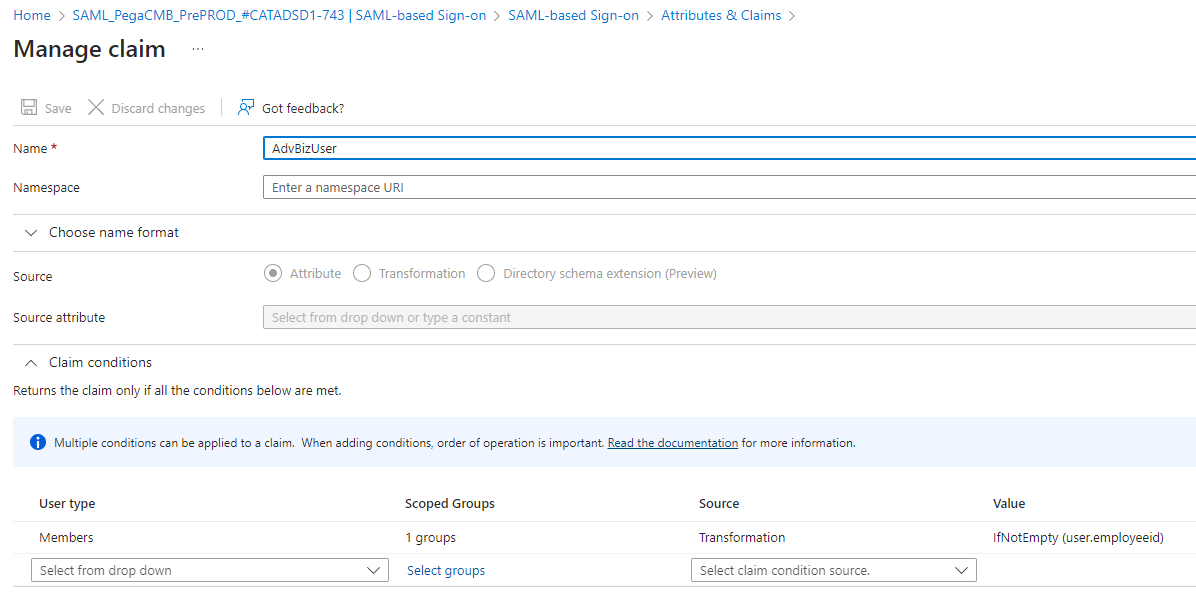This screenshot has width=1196, height=592.
Task: Click the Name input field
Action: 729,148
